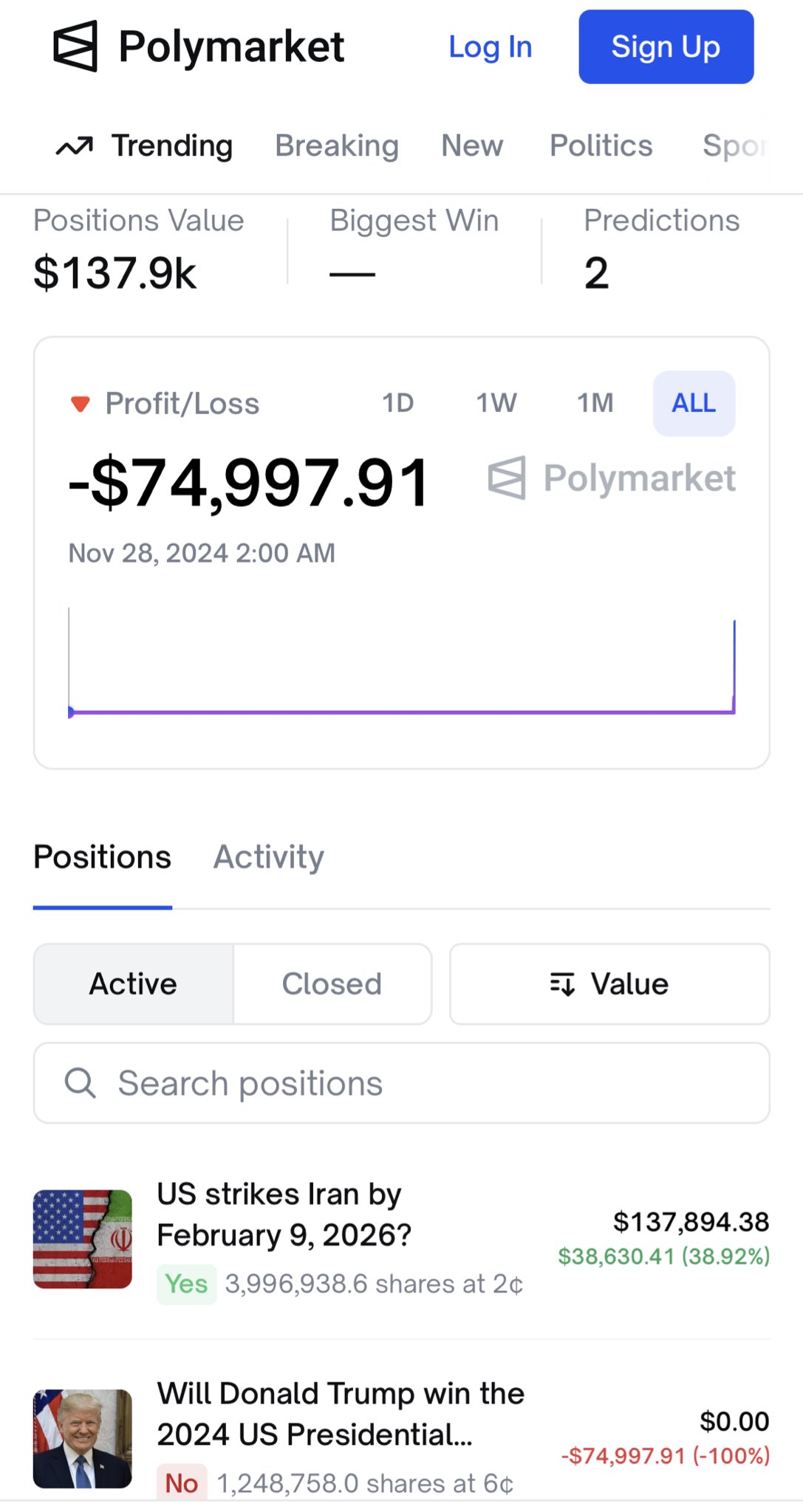Select the ALL profit/loss timeframe
Screen dimensions: 803x1512
coord(694,403)
